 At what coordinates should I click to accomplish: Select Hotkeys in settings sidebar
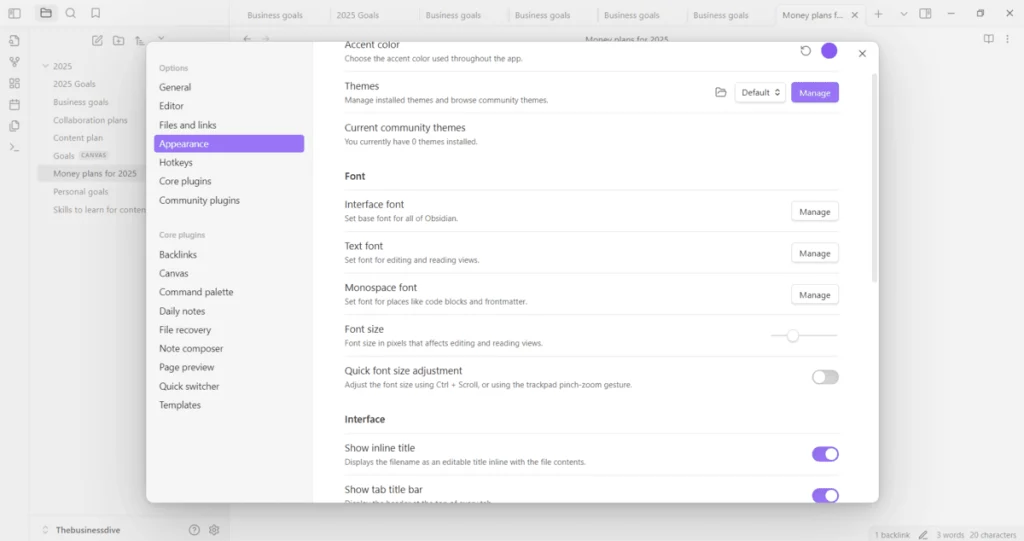coord(176,162)
